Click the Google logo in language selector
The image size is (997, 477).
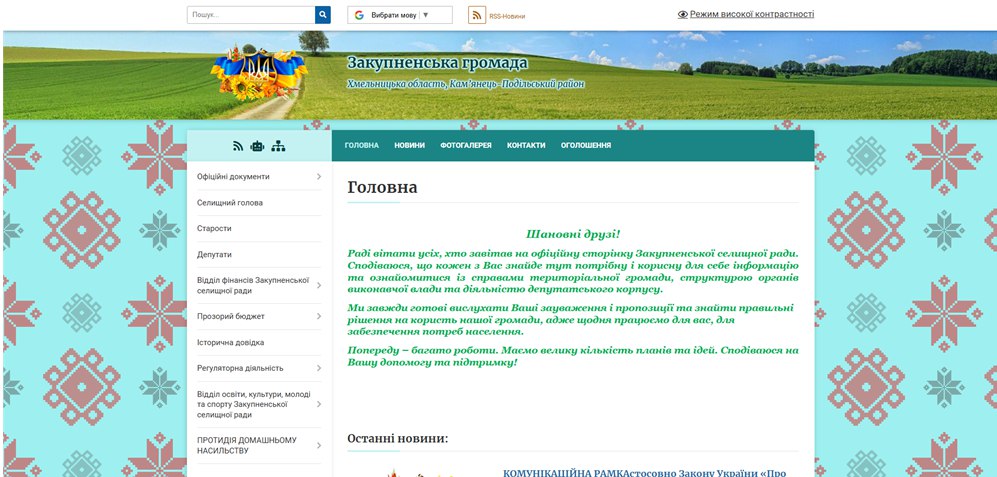coord(359,15)
